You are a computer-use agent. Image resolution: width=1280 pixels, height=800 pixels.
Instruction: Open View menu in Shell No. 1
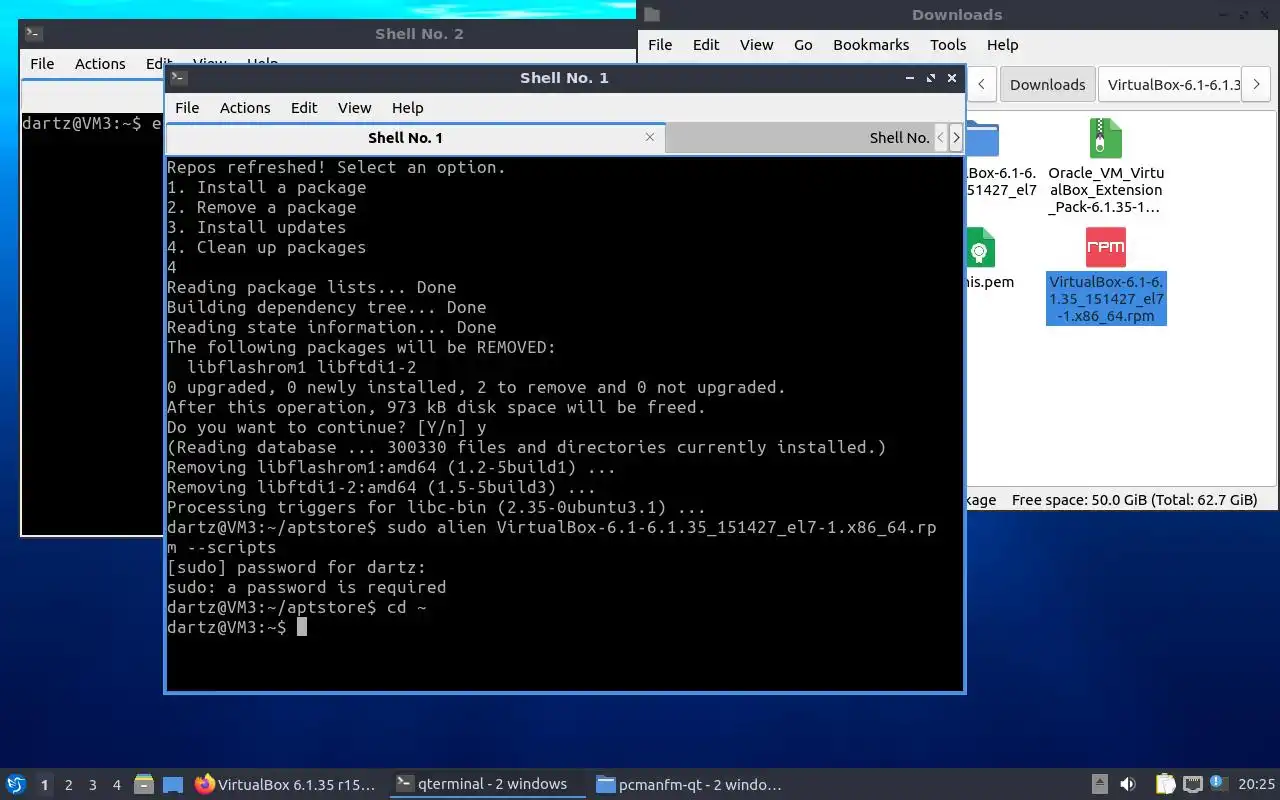pos(354,108)
